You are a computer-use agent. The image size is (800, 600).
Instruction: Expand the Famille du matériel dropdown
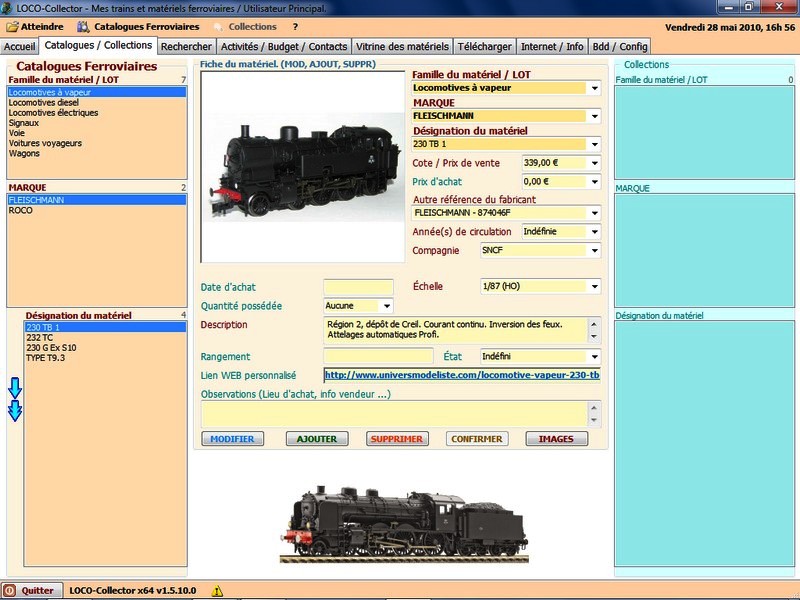click(594, 88)
